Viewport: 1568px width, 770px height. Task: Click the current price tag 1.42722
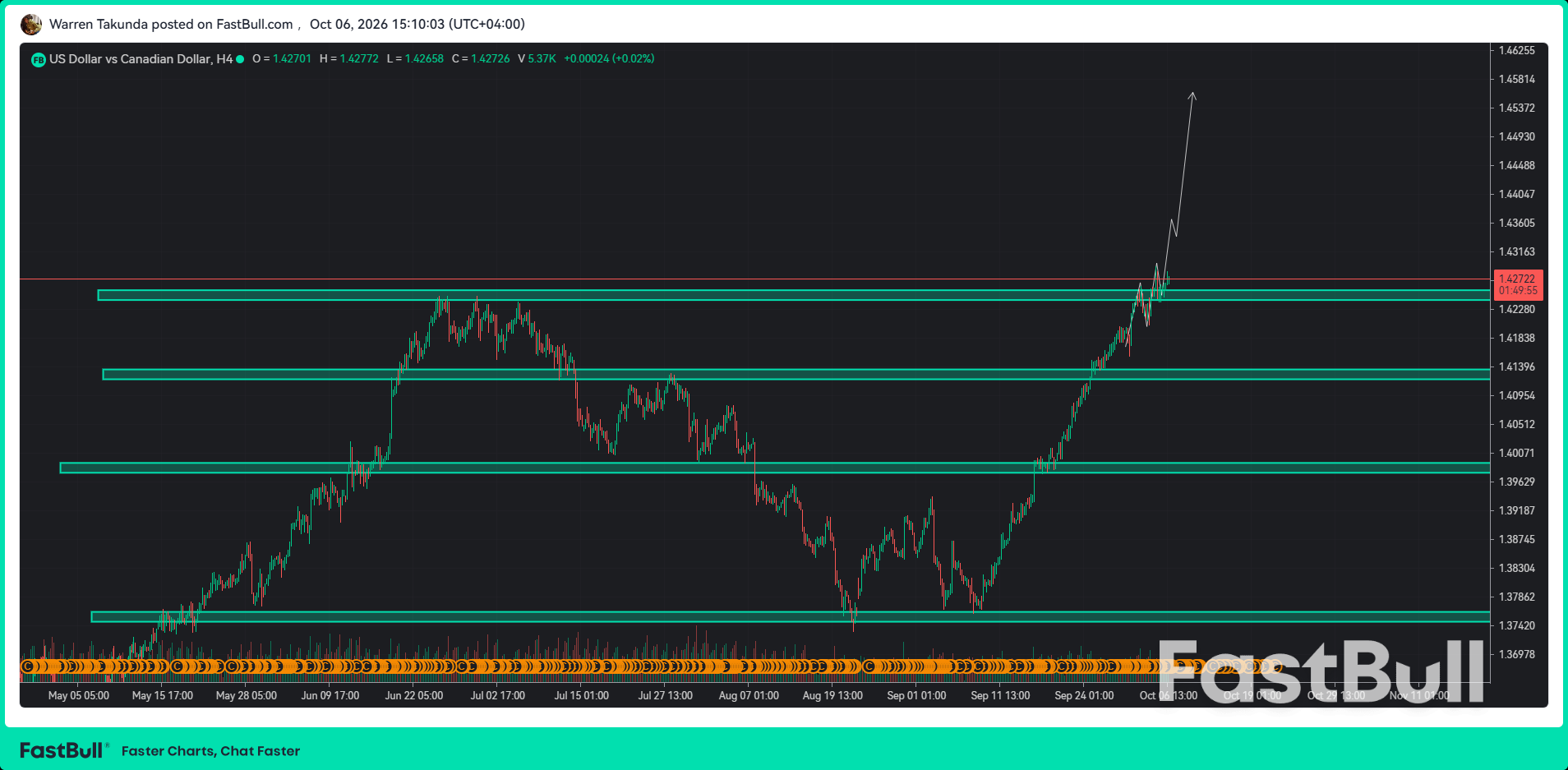coord(1517,279)
